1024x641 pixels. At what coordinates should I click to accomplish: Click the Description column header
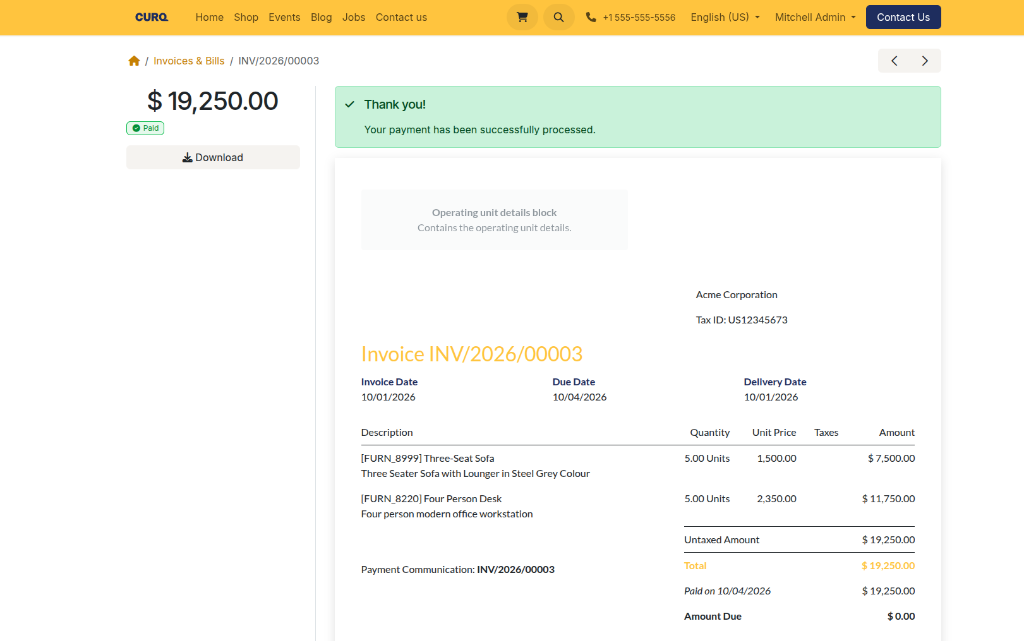pos(387,432)
